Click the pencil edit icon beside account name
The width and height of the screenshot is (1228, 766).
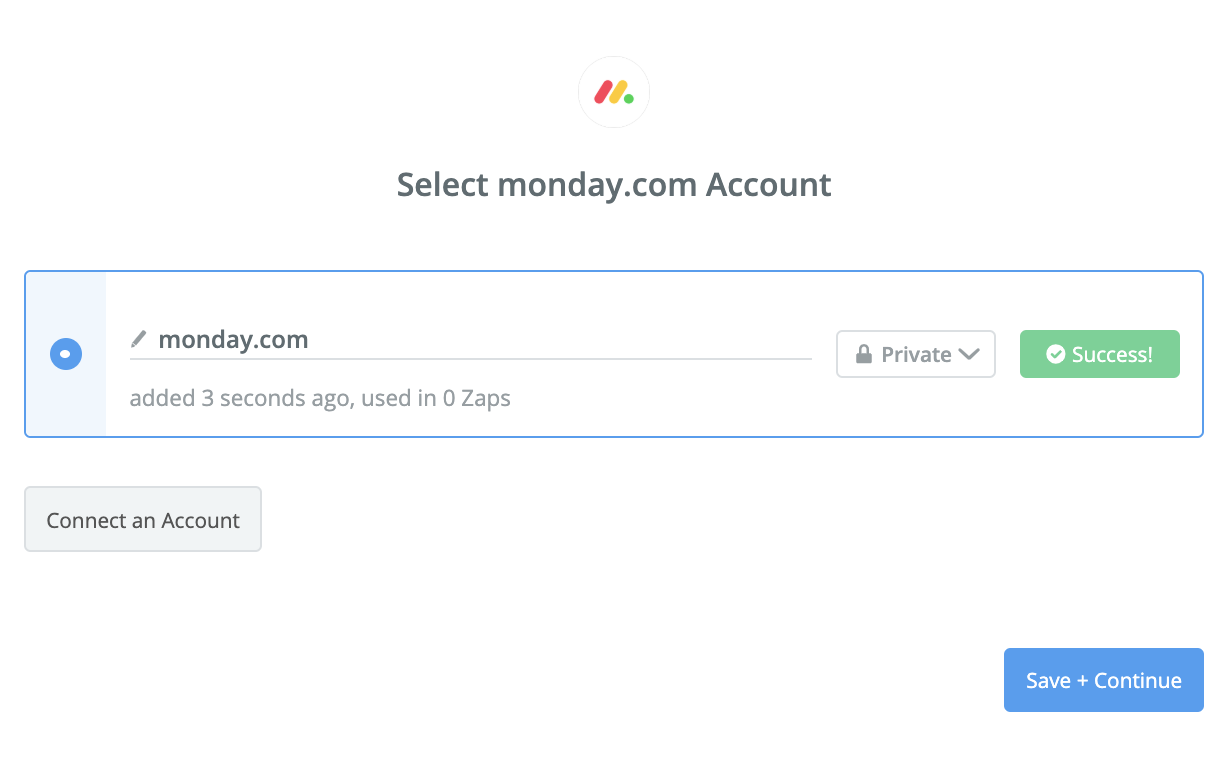(x=139, y=339)
